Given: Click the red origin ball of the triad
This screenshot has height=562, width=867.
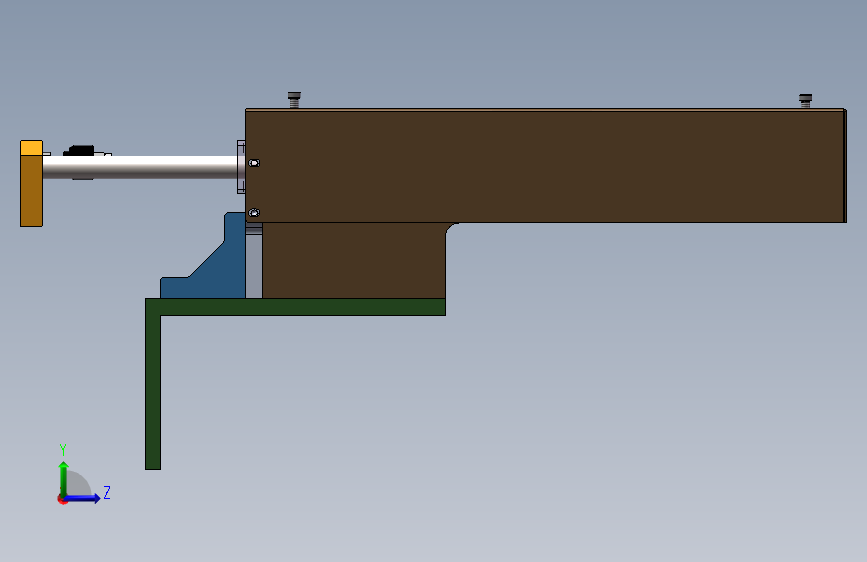Looking at the screenshot, I should (62, 500).
